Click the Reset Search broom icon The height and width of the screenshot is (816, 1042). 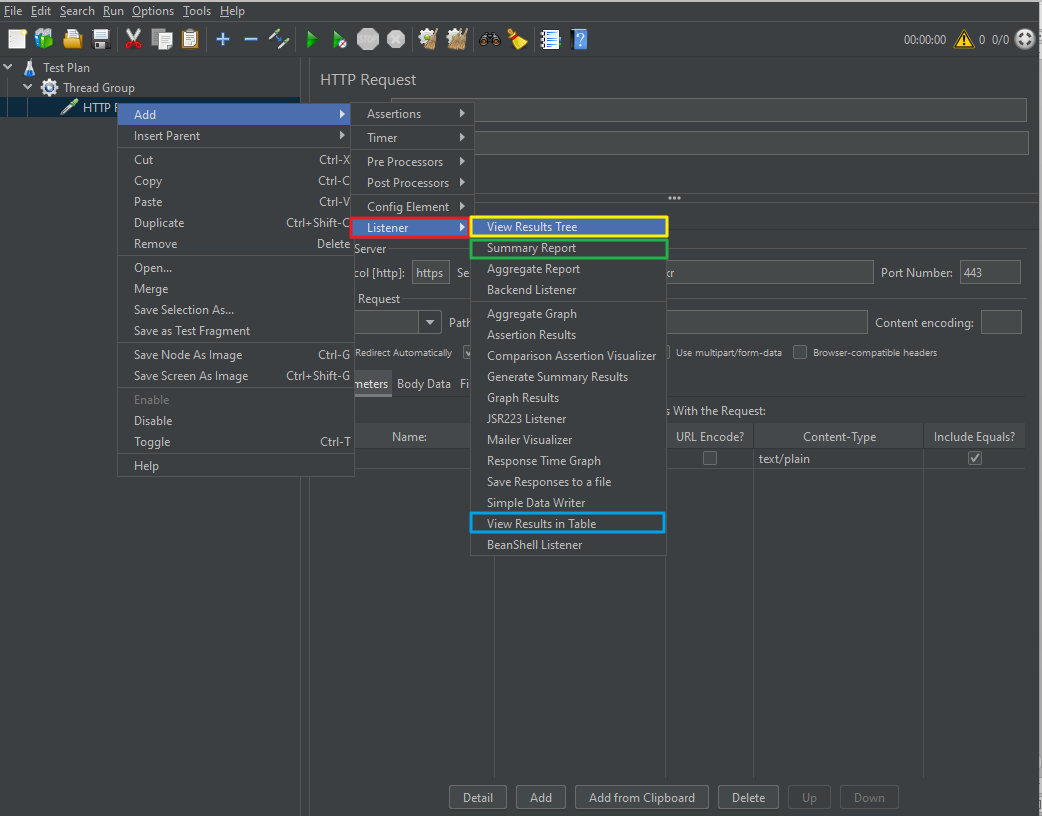click(x=518, y=39)
